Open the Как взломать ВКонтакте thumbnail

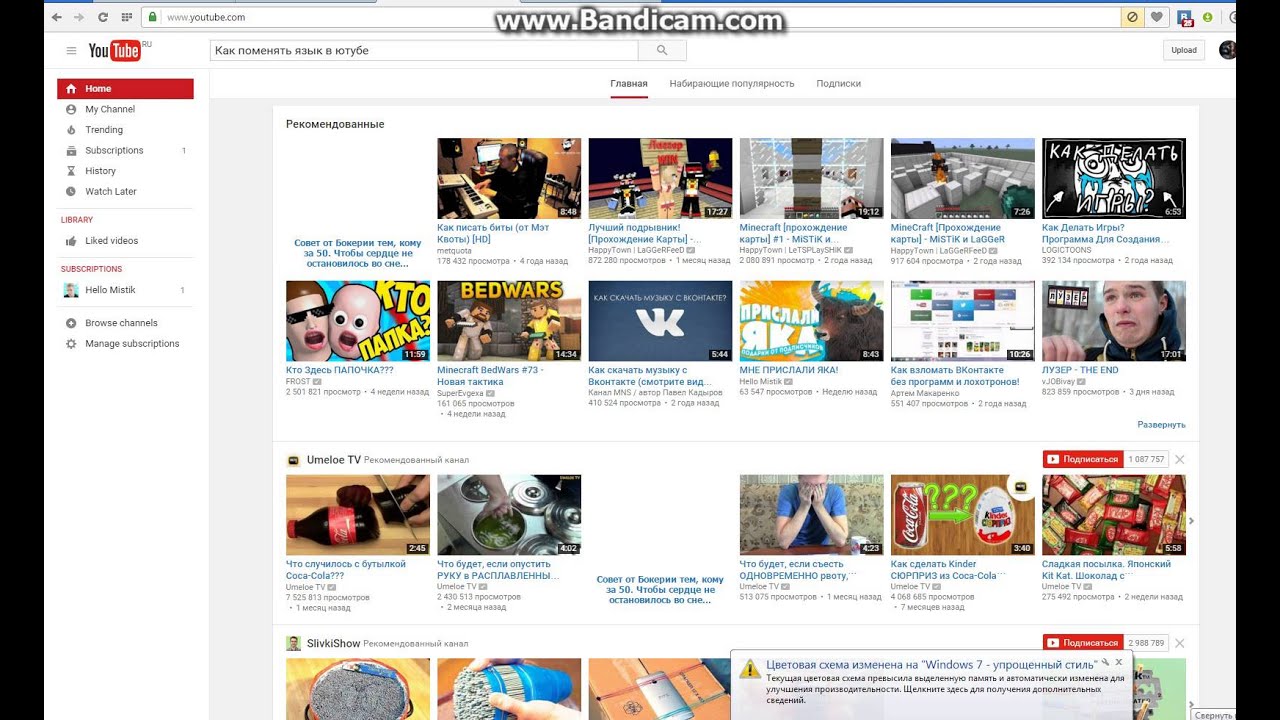tap(963, 321)
